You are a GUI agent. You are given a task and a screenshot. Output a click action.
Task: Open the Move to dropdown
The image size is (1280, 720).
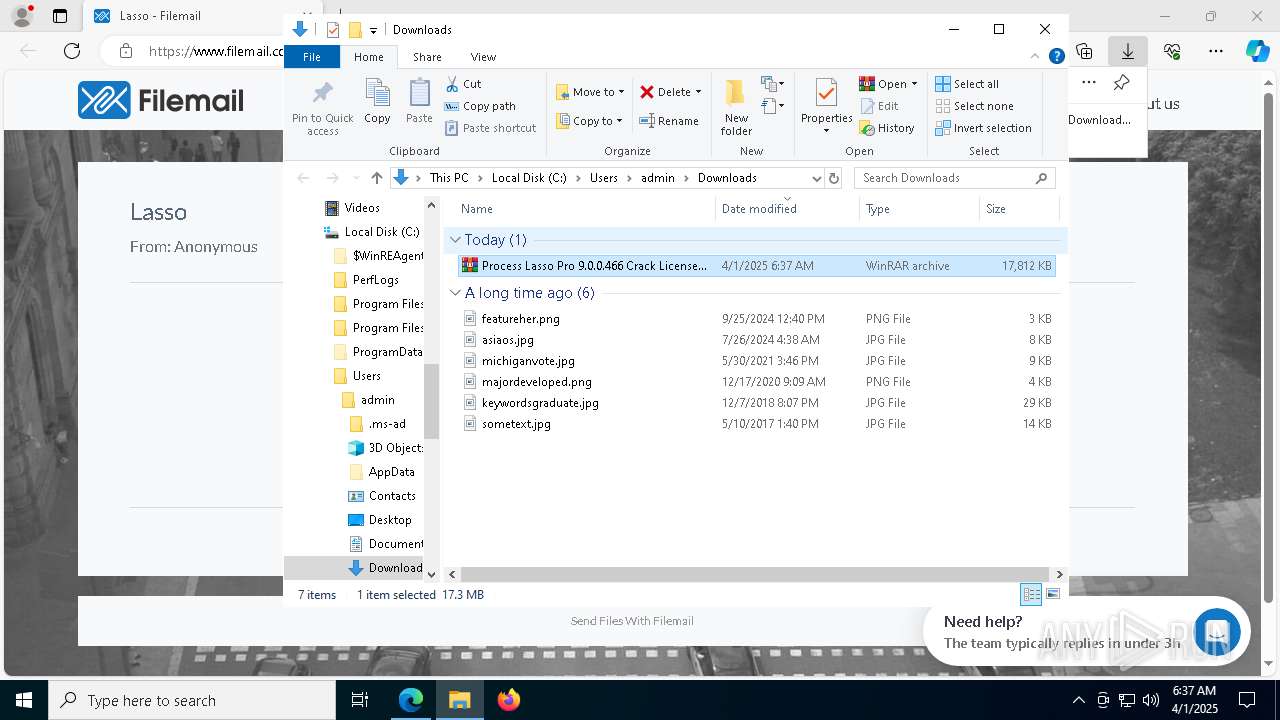pos(590,92)
